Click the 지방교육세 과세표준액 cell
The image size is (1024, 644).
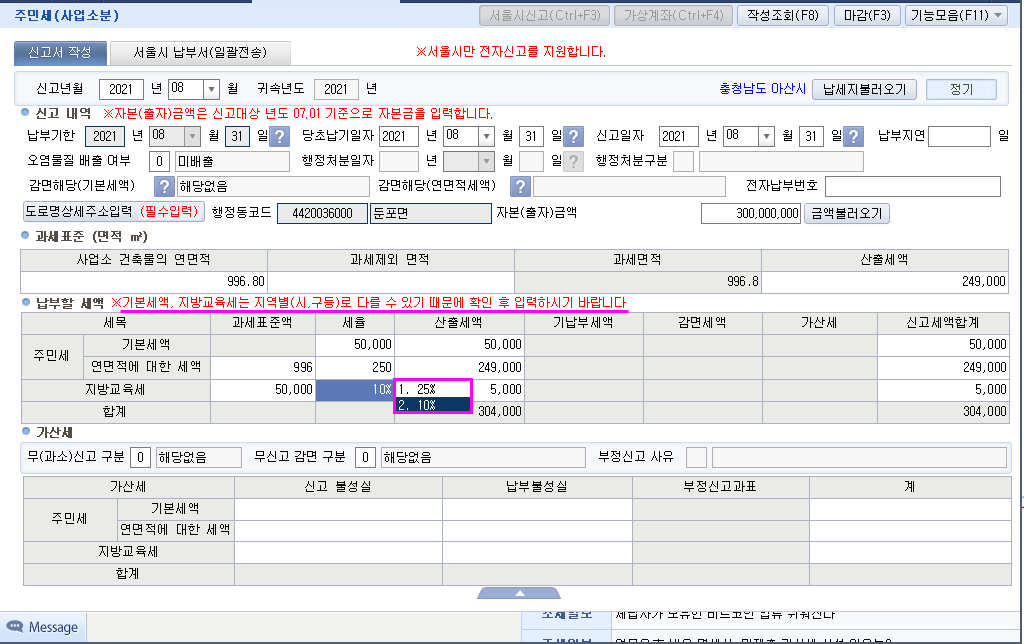[x=263, y=390]
